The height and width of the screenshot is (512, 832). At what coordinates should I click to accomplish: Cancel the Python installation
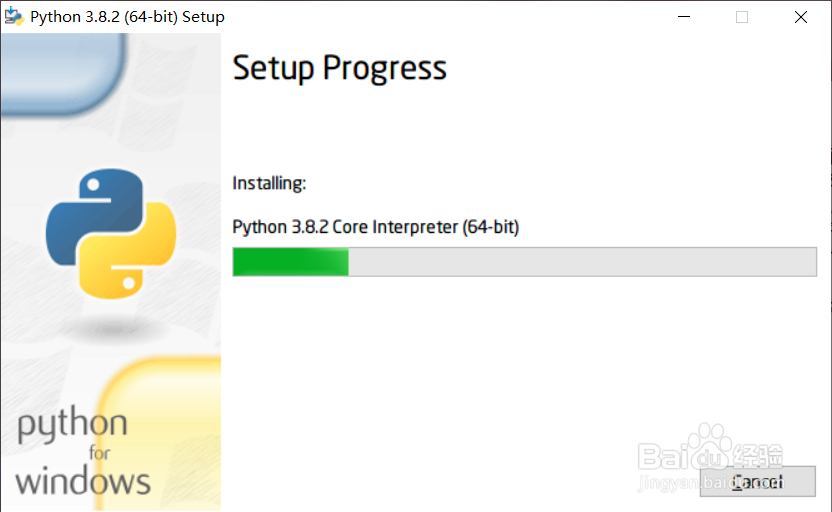click(757, 482)
